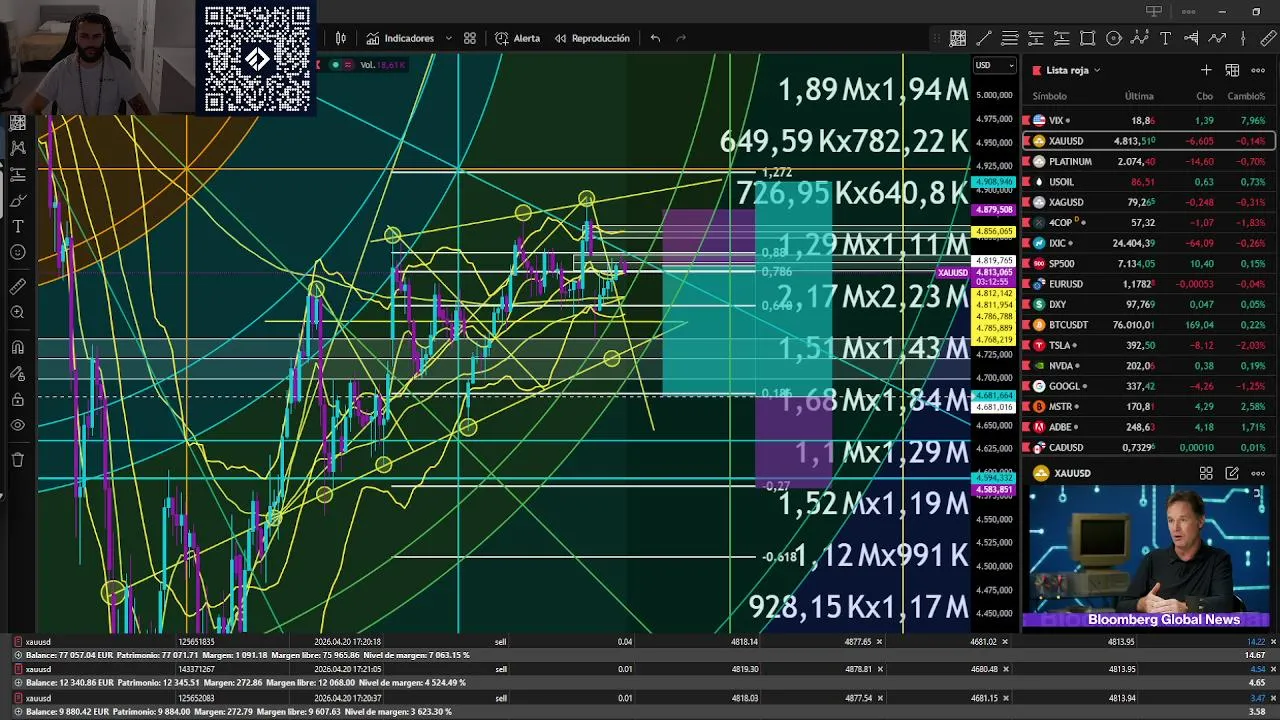Screen dimensions: 1280x720
Task: Select SP500 in the watchlist
Action: point(1148,263)
